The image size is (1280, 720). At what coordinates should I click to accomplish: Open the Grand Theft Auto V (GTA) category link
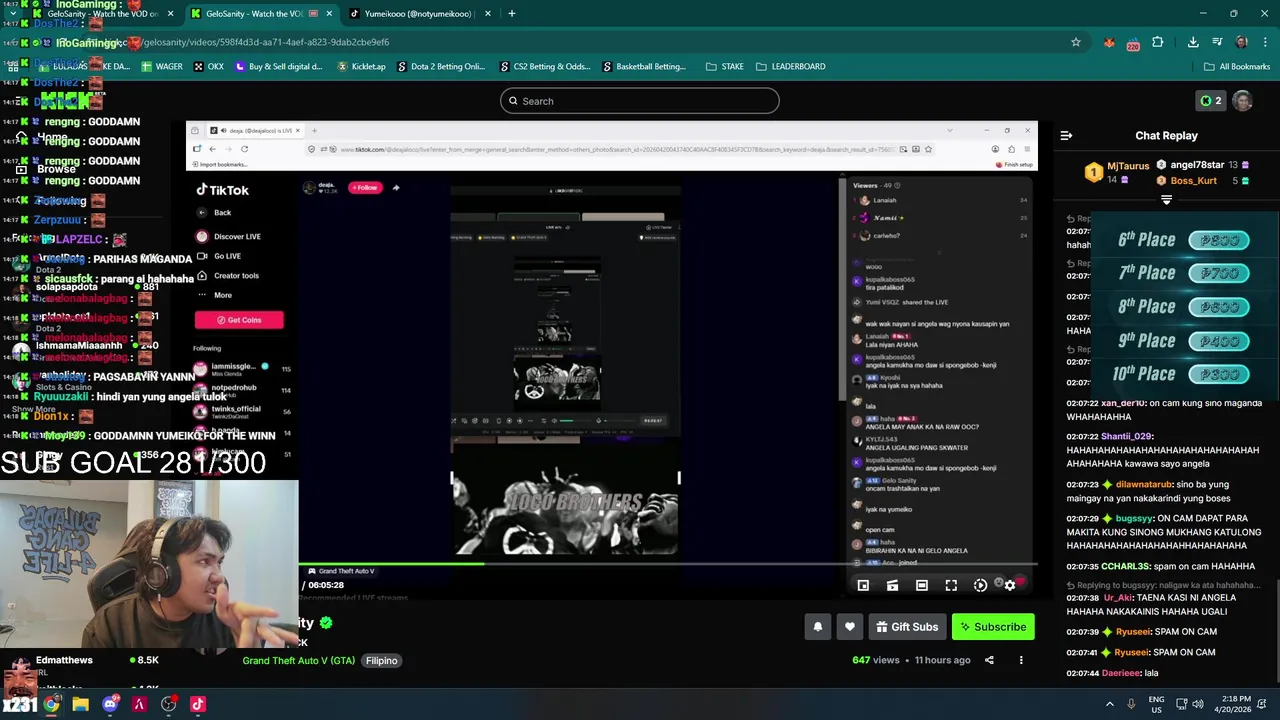click(298, 661)
